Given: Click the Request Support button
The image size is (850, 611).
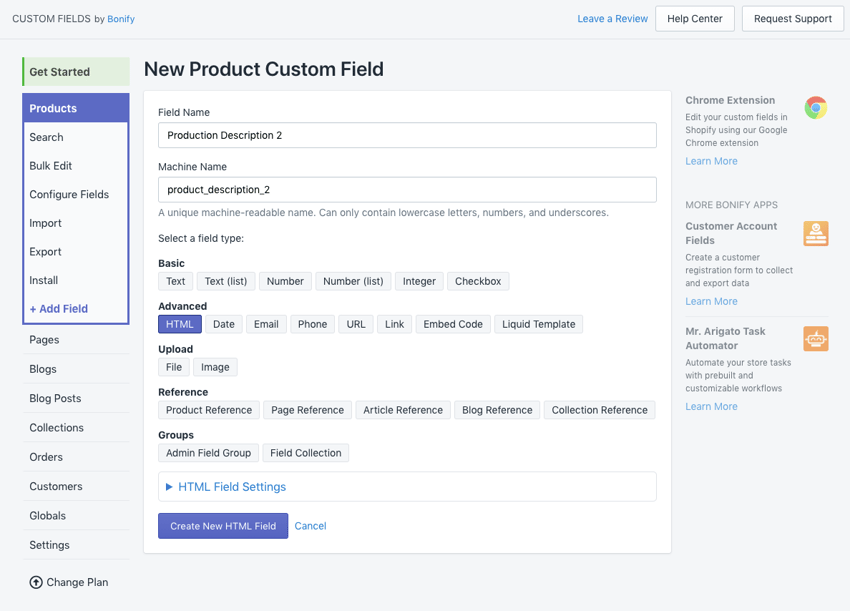Looking at the screenshot, I should [x=793, y=19].
